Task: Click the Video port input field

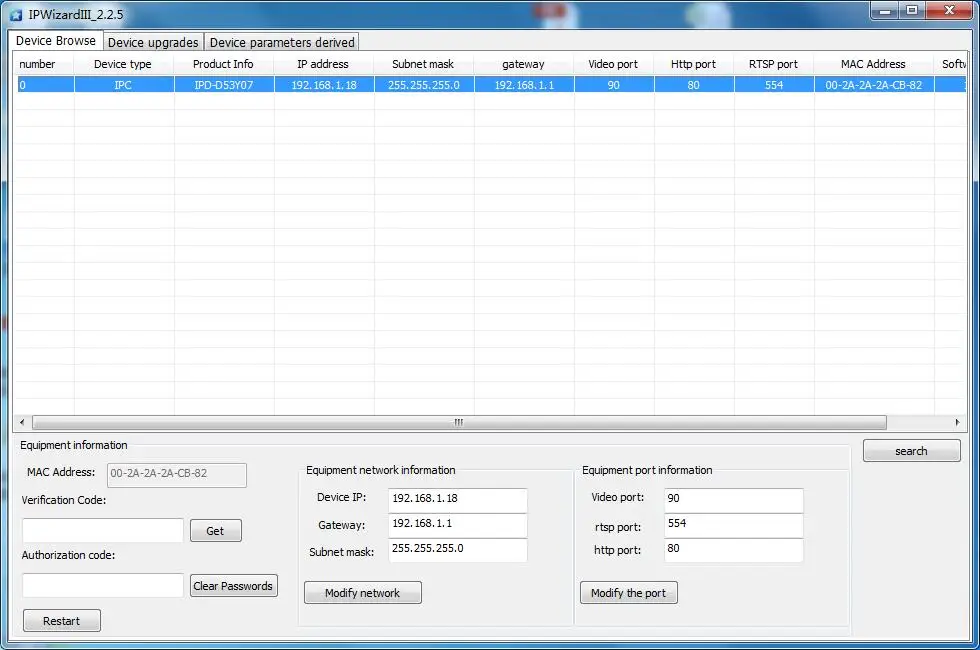Action: pyautogui.click(x=733, y=499)
